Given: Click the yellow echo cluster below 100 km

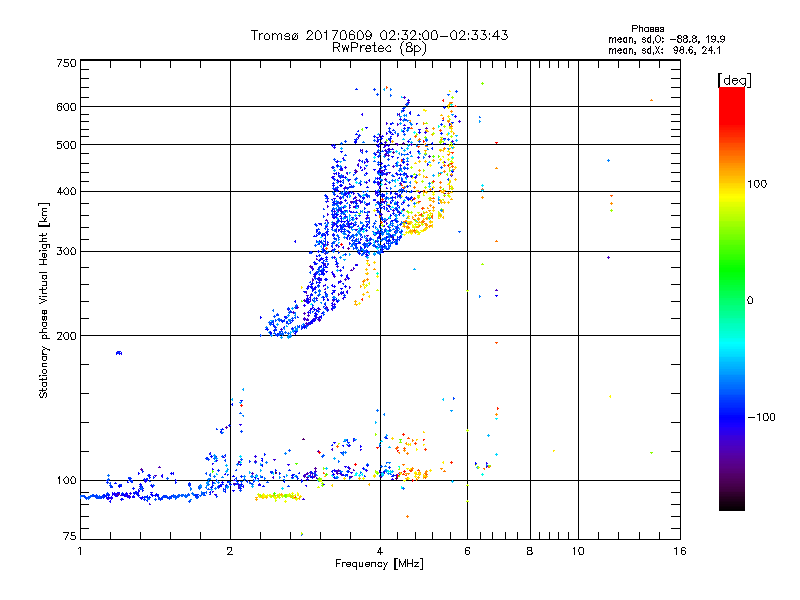Looking at the screenshot, I should click(279, 496).
